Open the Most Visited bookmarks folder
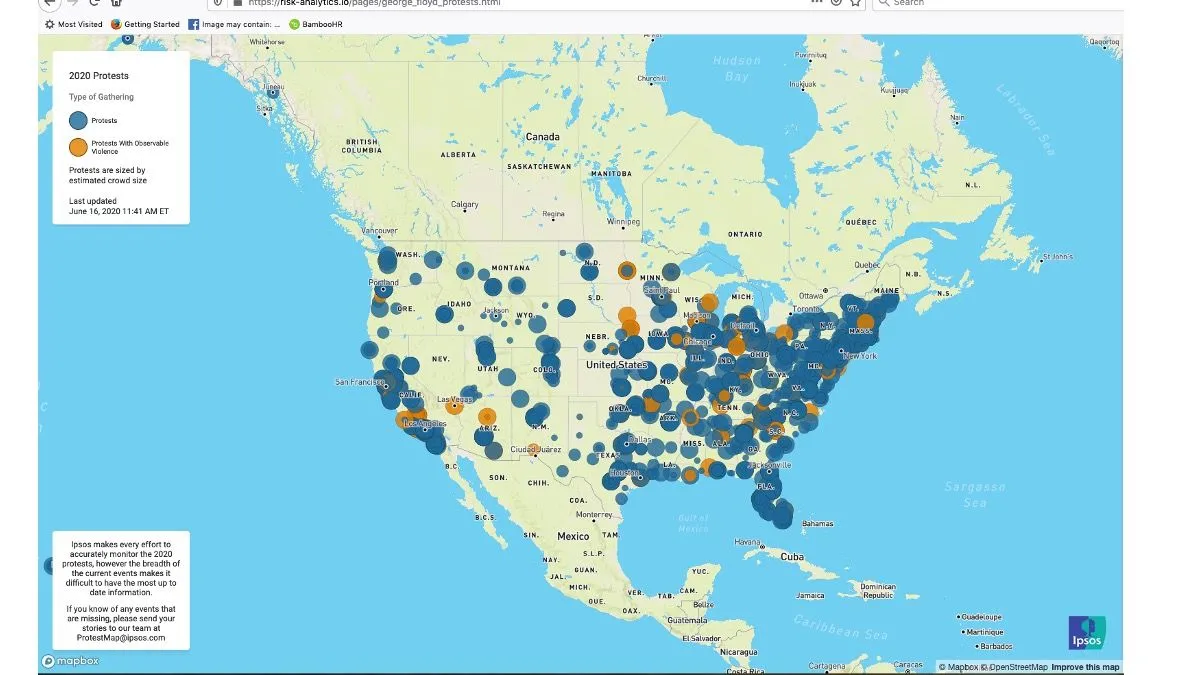 (x=73, y=24)
